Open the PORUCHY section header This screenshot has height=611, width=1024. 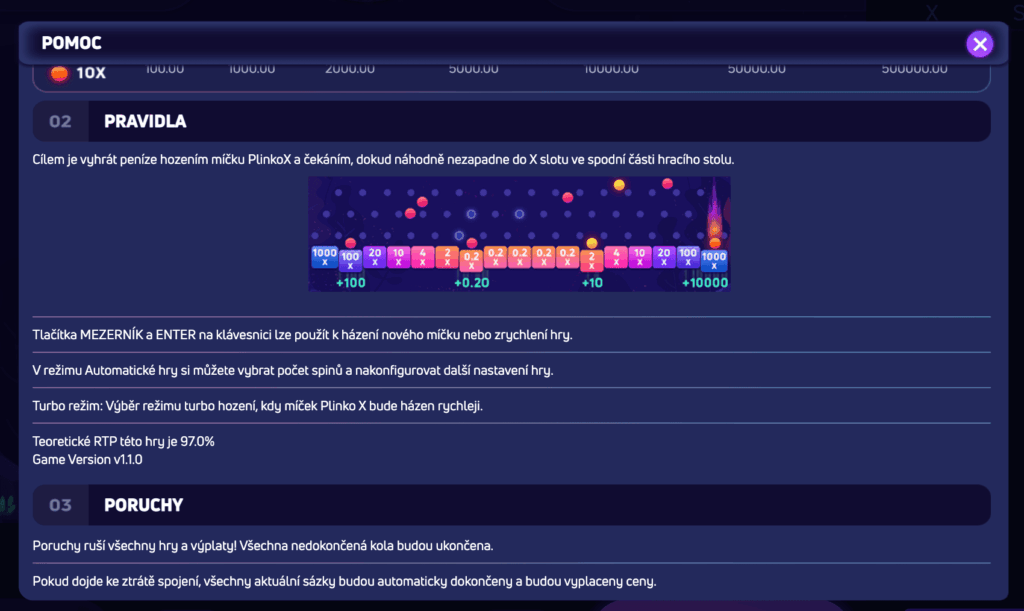pyautogui.click(x=143, y=505)
